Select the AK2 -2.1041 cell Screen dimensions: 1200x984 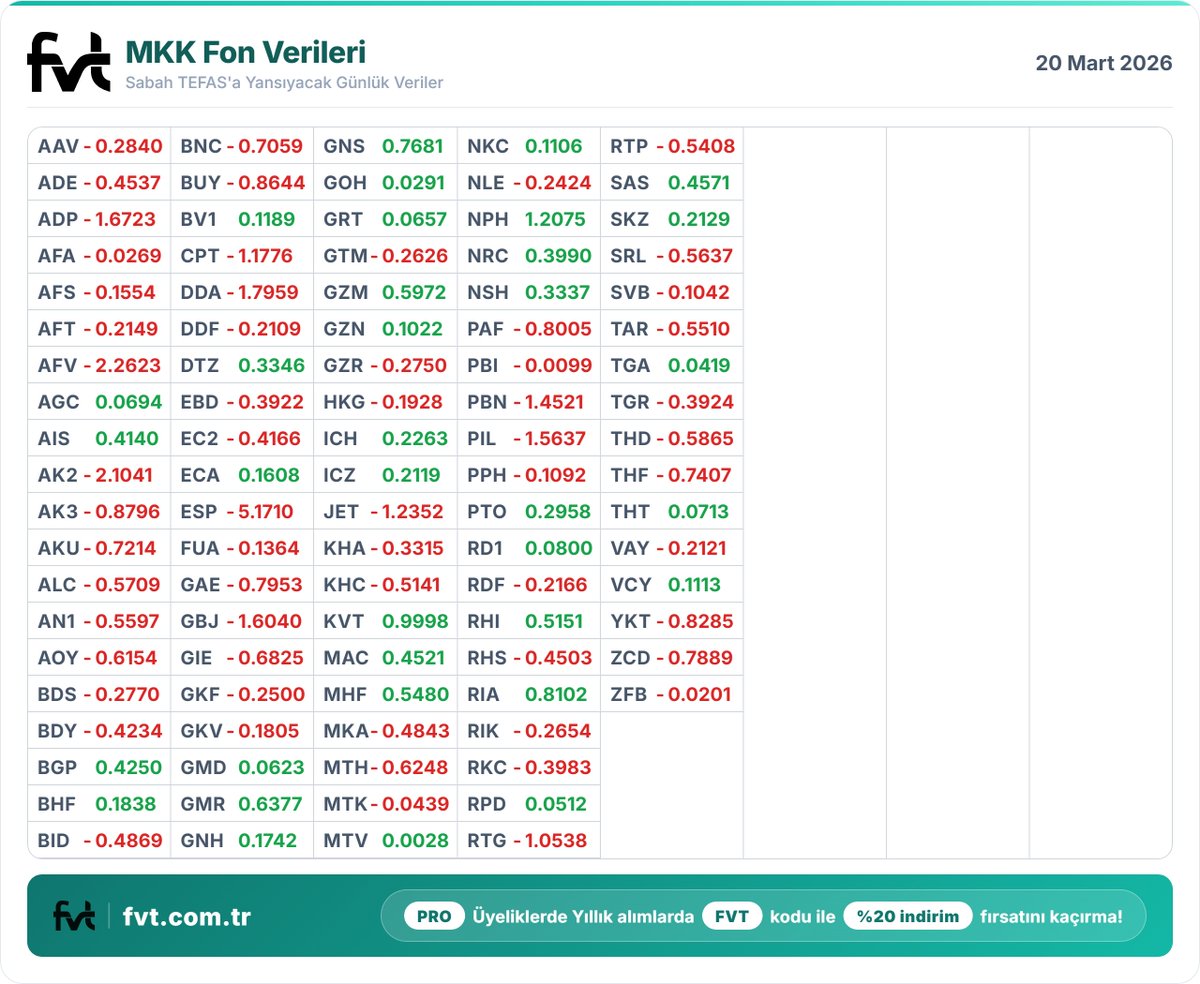[100, 475]
